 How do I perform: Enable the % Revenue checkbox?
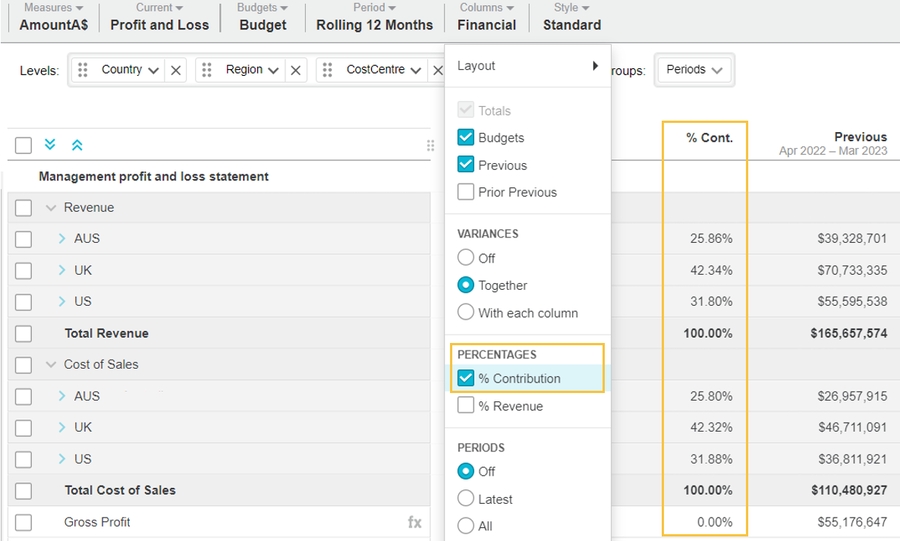466,406
